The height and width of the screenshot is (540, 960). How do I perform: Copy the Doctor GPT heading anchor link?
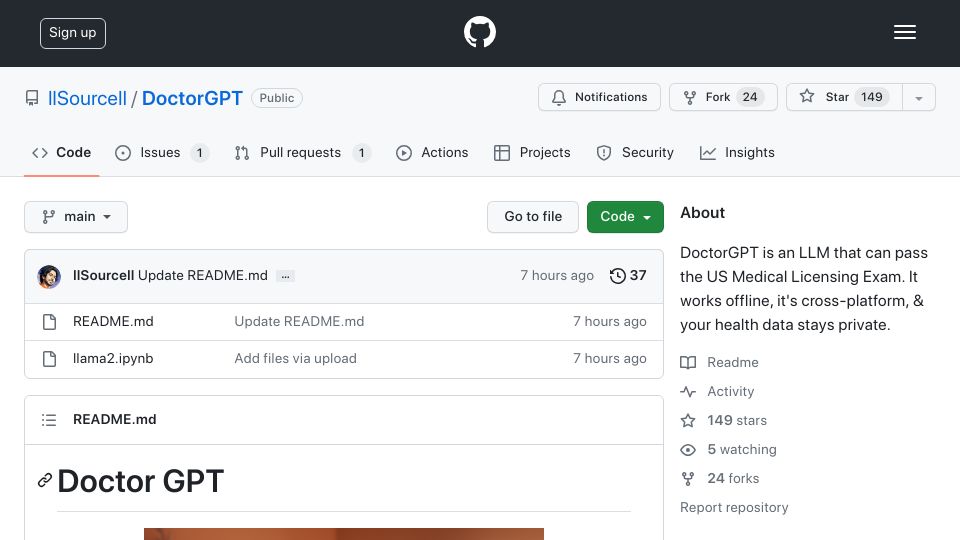[45, 481]
